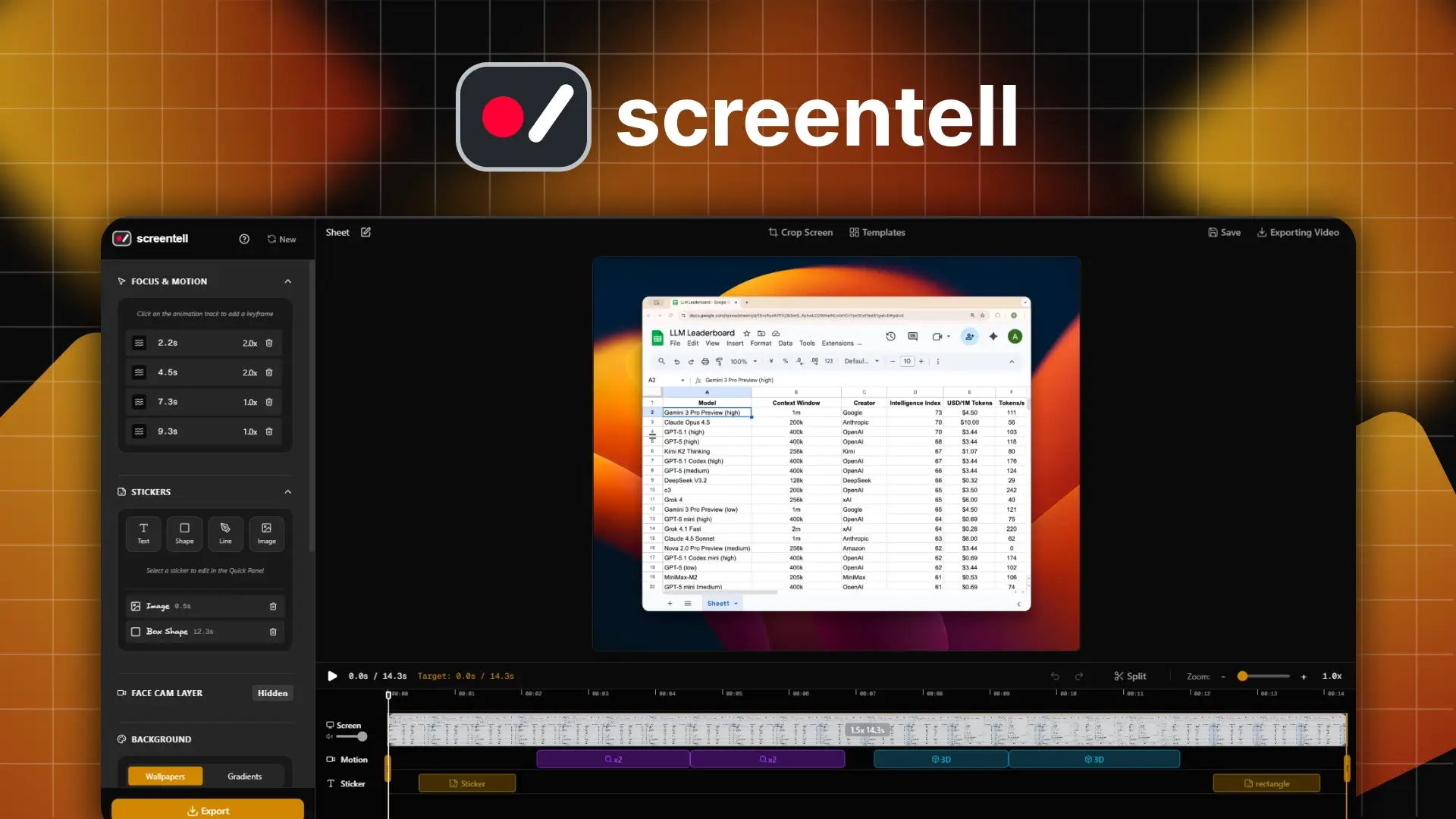Open Crop Screen
The width and height of the screenshot is (1456, 819).
point(800,232)
